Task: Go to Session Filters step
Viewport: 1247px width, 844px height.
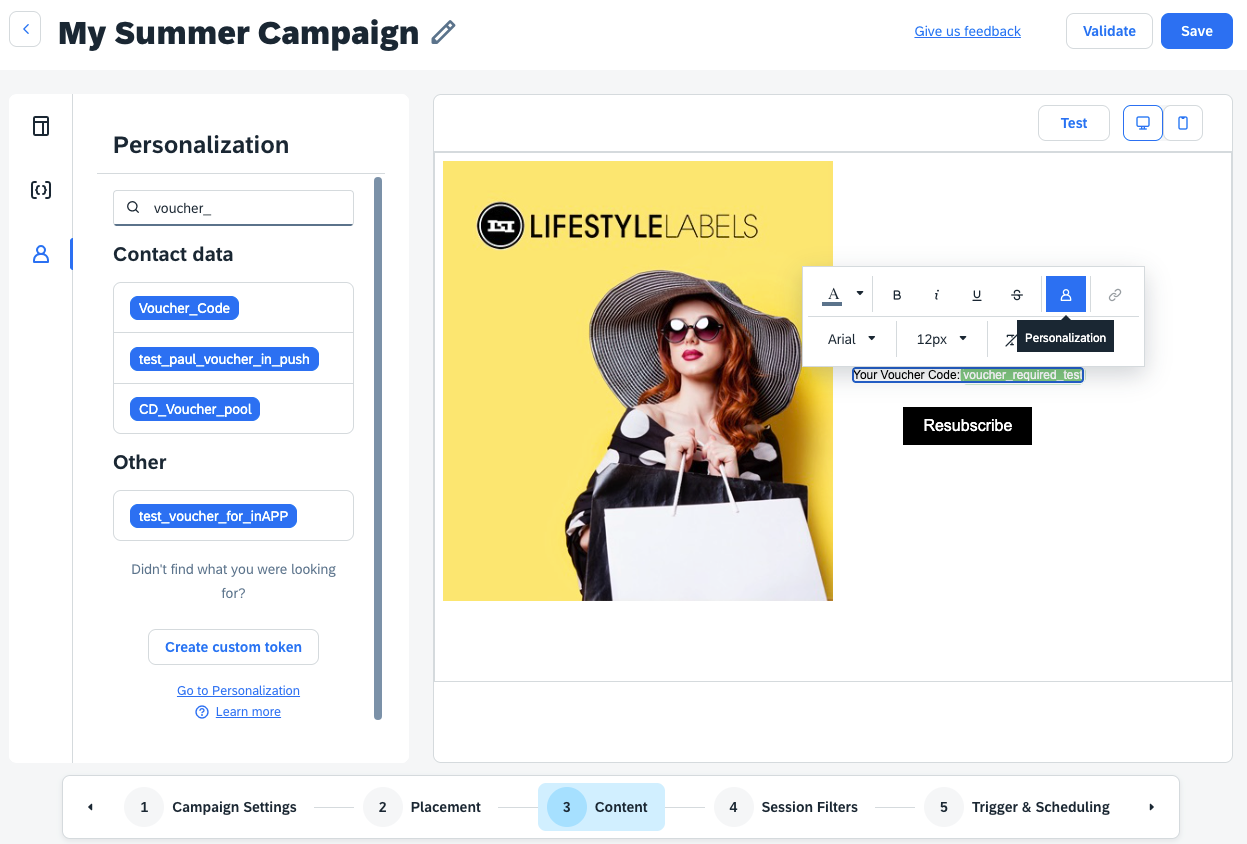Action: click(x=786, y=807)
